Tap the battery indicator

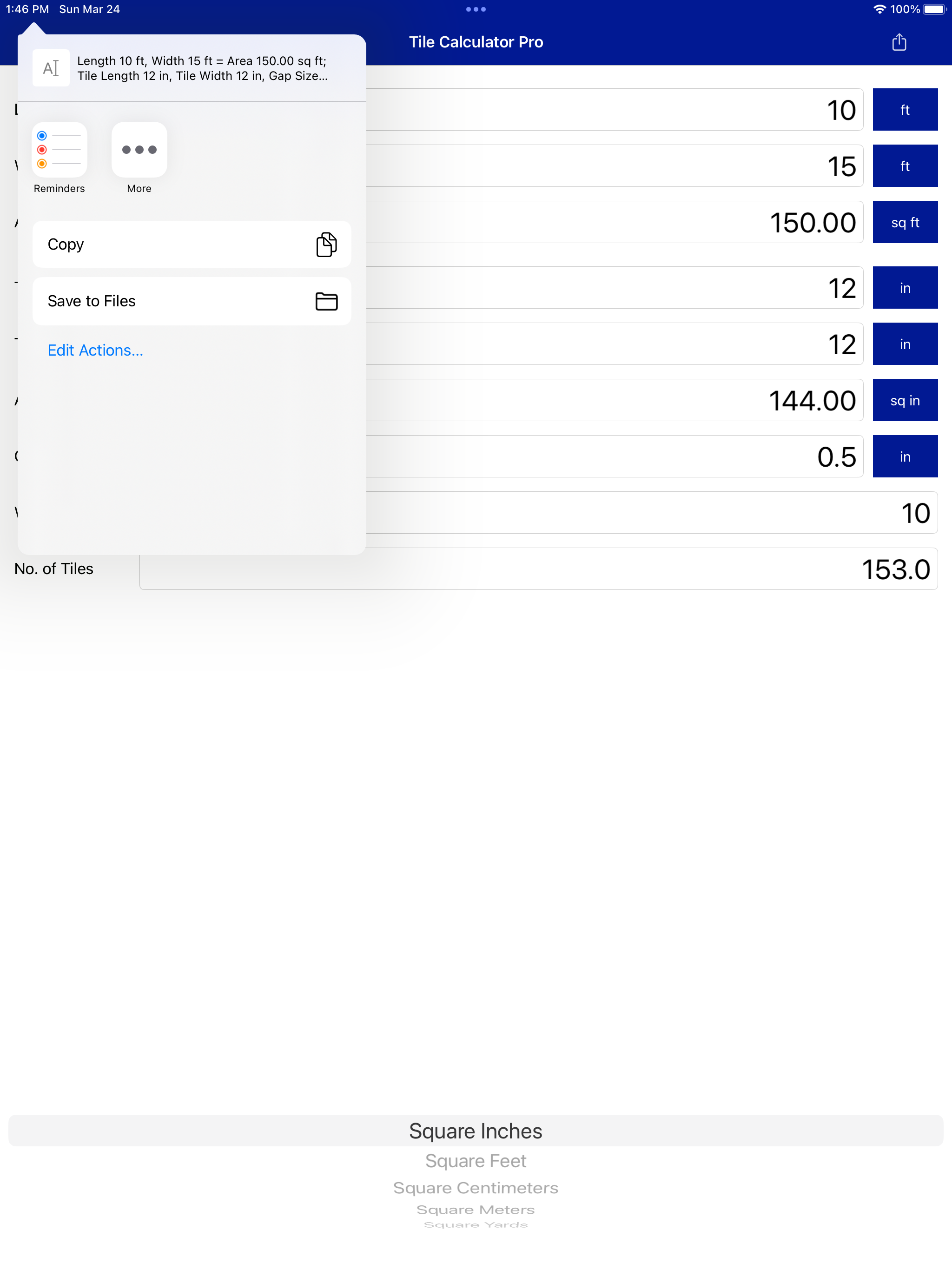[x=934, y=9]
